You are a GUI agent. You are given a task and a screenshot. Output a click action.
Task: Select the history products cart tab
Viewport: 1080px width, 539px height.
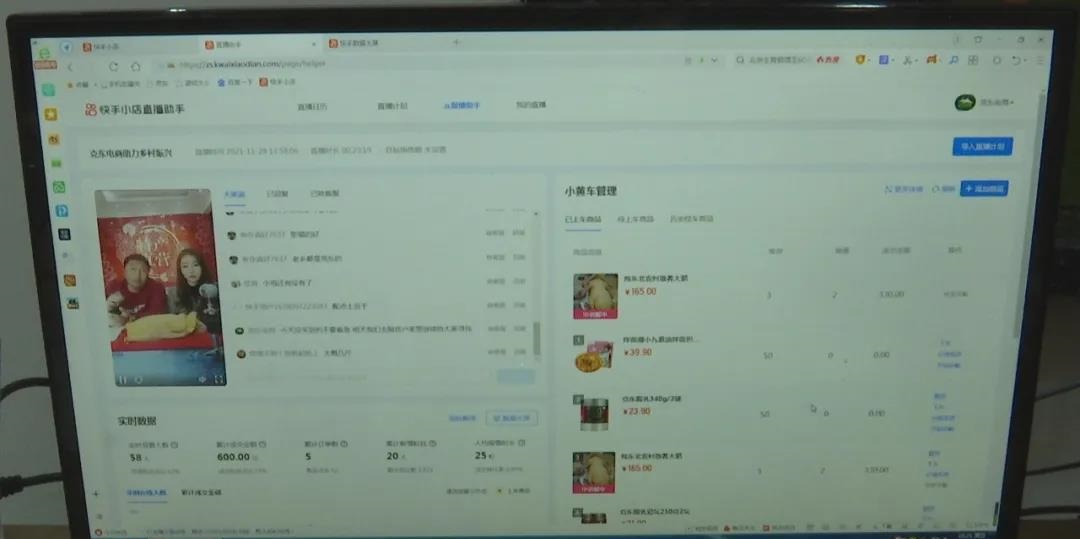[692, 219]
